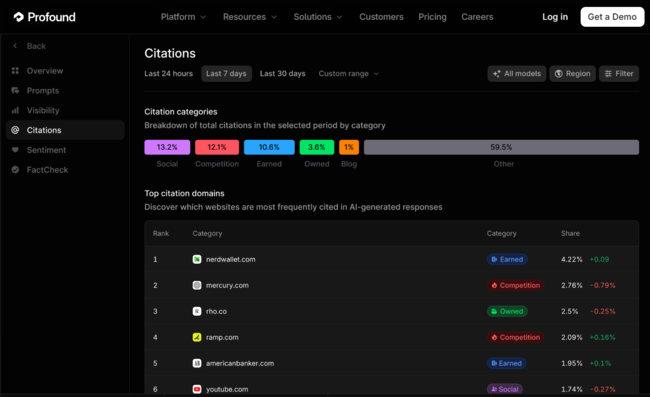
Task: Click the FactCheck checkmark icon
Action: click(15, 170)
